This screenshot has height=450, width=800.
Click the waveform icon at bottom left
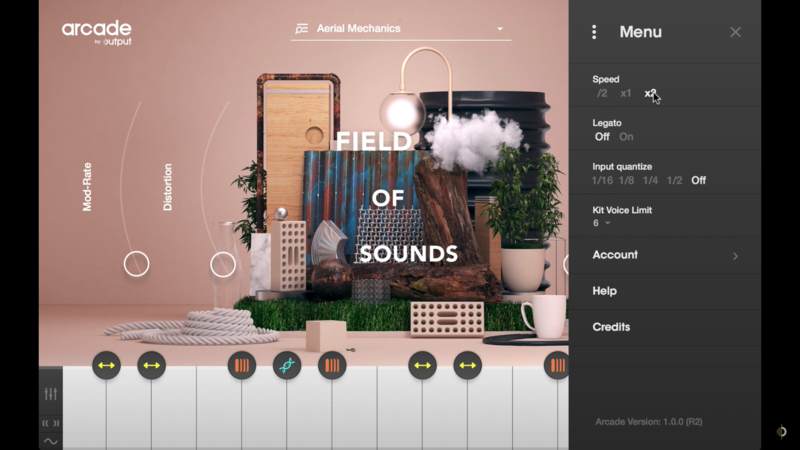click(51, 441)
